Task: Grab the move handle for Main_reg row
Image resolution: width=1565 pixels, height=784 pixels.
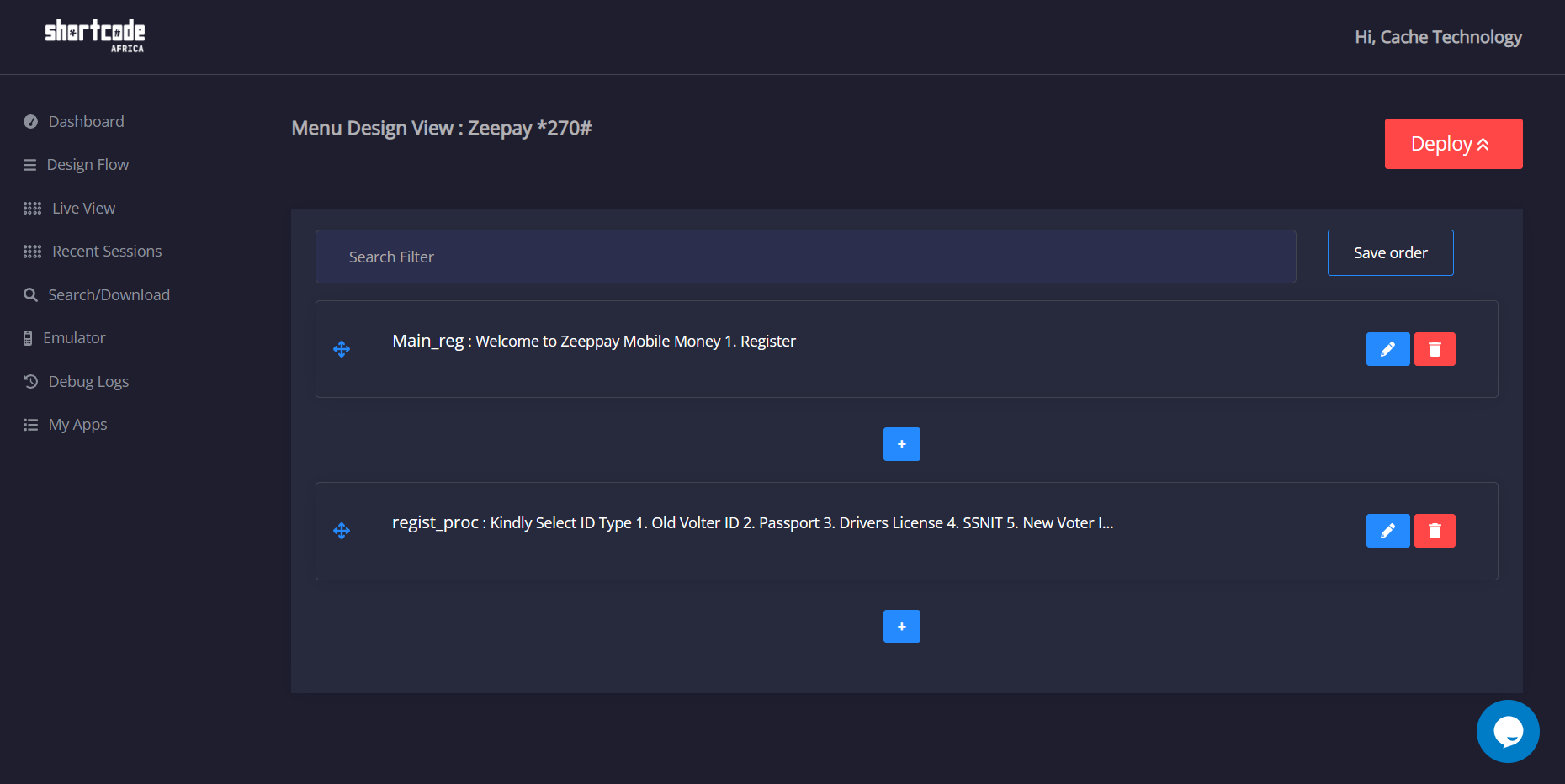Action: coord(342,349)
